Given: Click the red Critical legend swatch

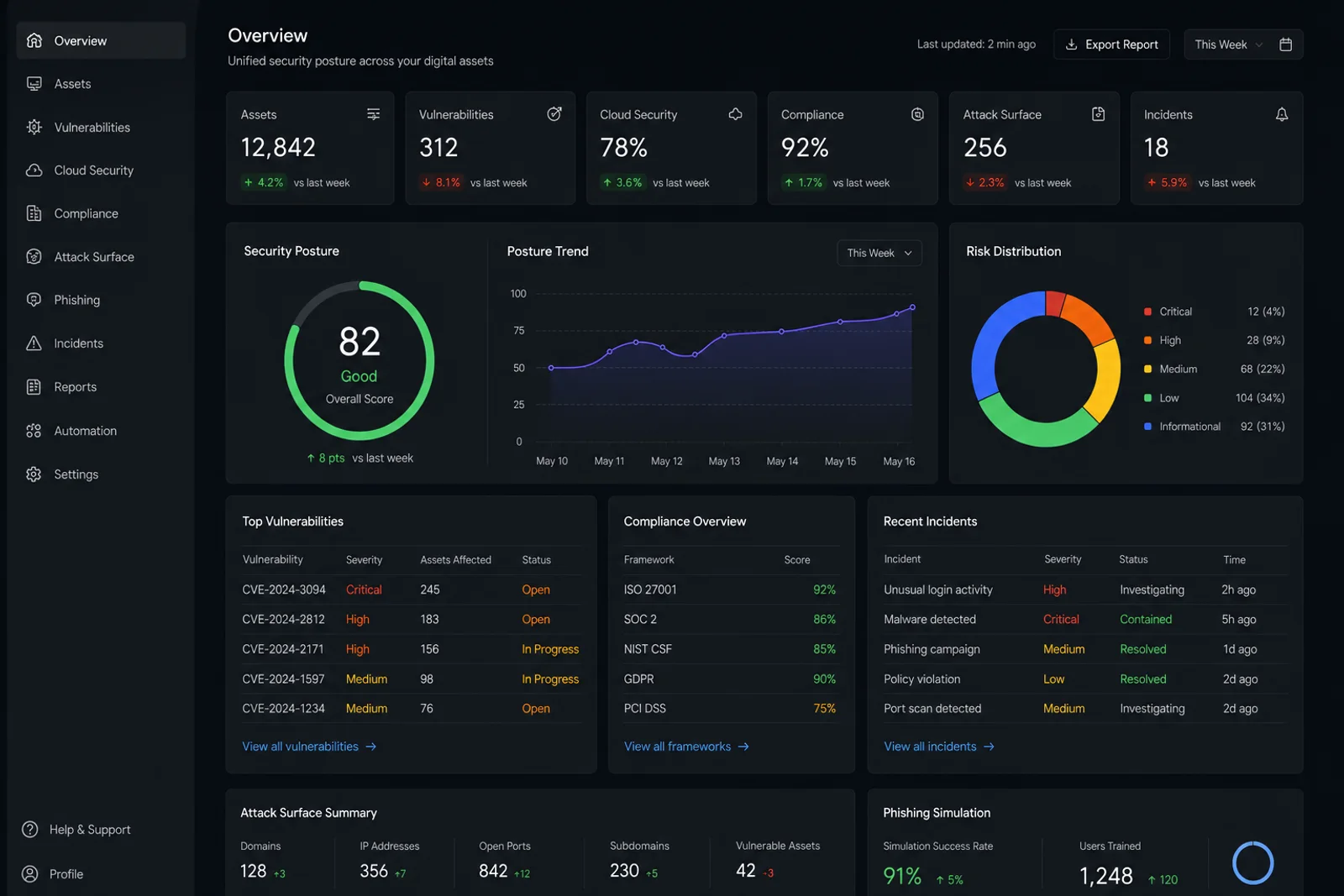Looking at the screenshot, I should tap(1147, 312).
